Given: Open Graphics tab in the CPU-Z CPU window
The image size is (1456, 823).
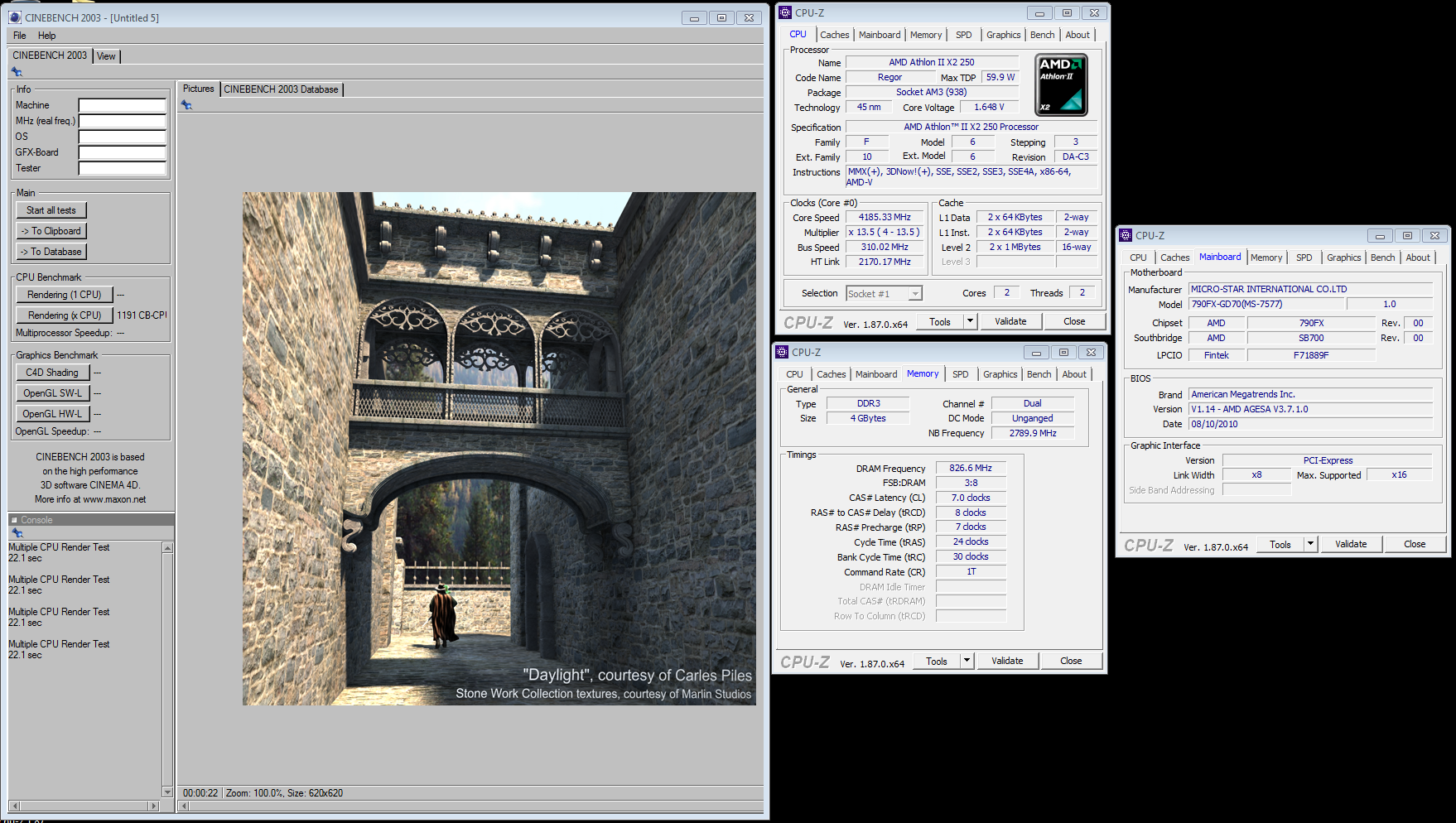Looking at the screenshot, I should [1003, 35].
